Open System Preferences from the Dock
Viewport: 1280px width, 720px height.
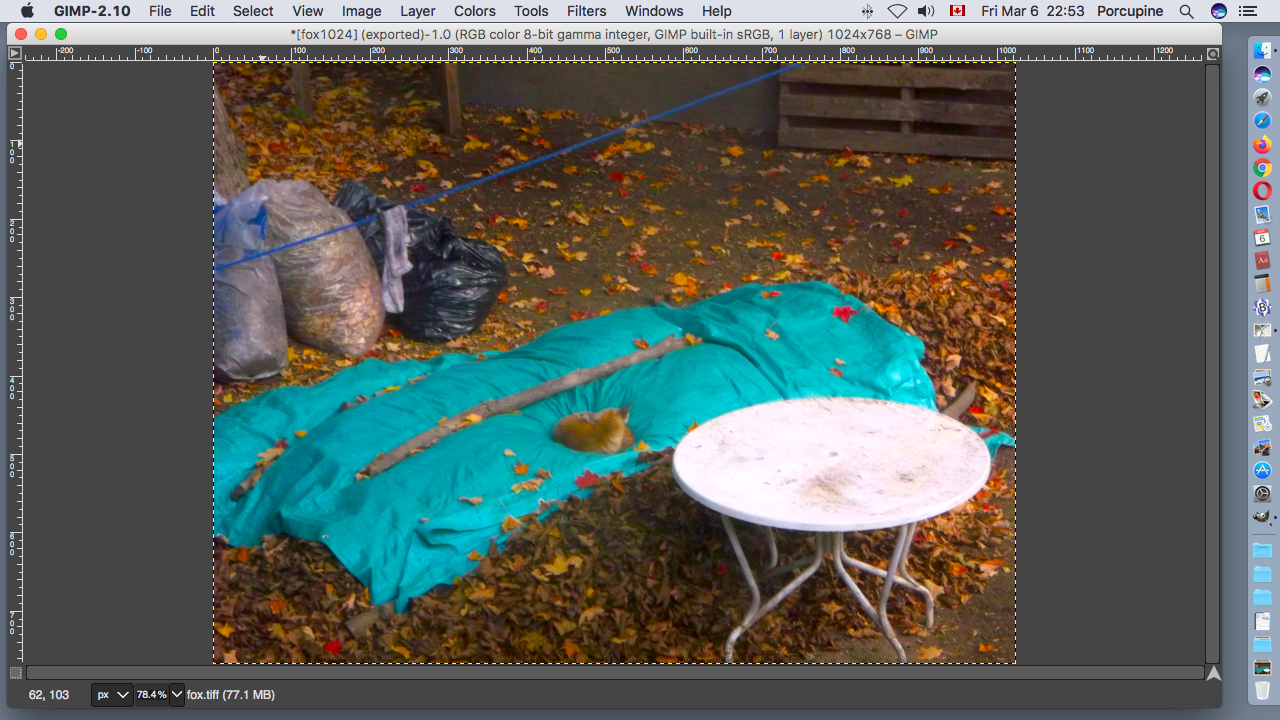point(1262,494)
